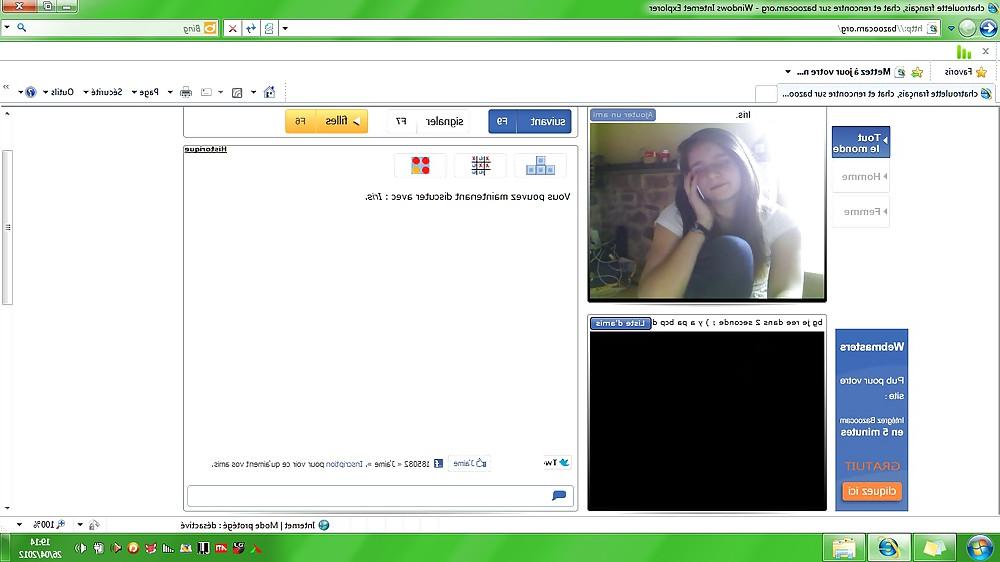The width and height of the screenshot is (1000, 562).
Task: Select the Homme filter option
Action: click(860, 177)
